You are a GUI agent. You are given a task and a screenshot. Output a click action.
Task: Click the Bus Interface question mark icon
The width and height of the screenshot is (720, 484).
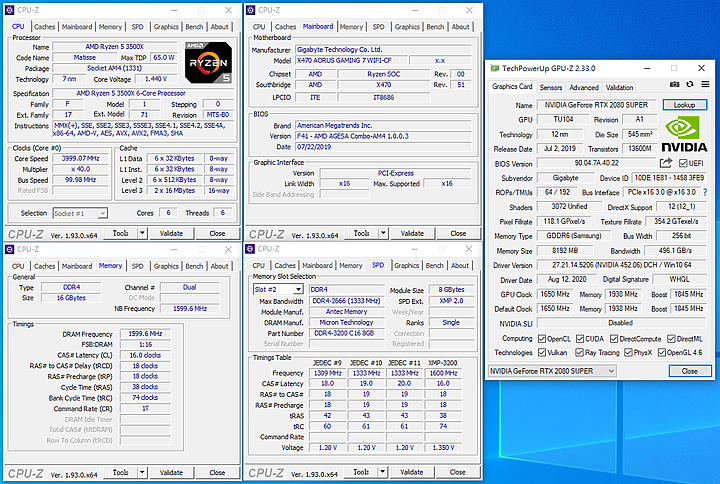705,192
